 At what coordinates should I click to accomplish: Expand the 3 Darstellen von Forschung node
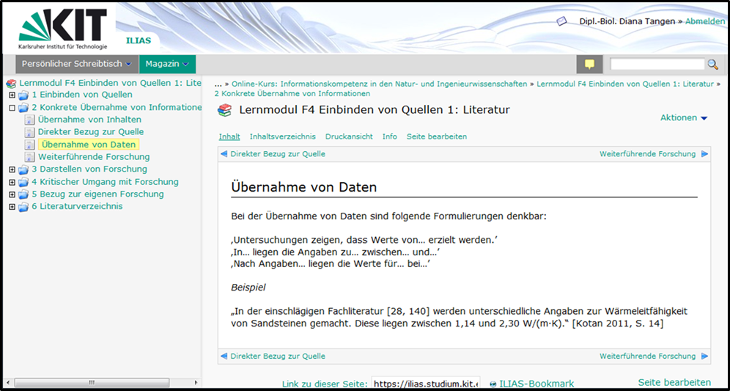(x=12, y=169)
